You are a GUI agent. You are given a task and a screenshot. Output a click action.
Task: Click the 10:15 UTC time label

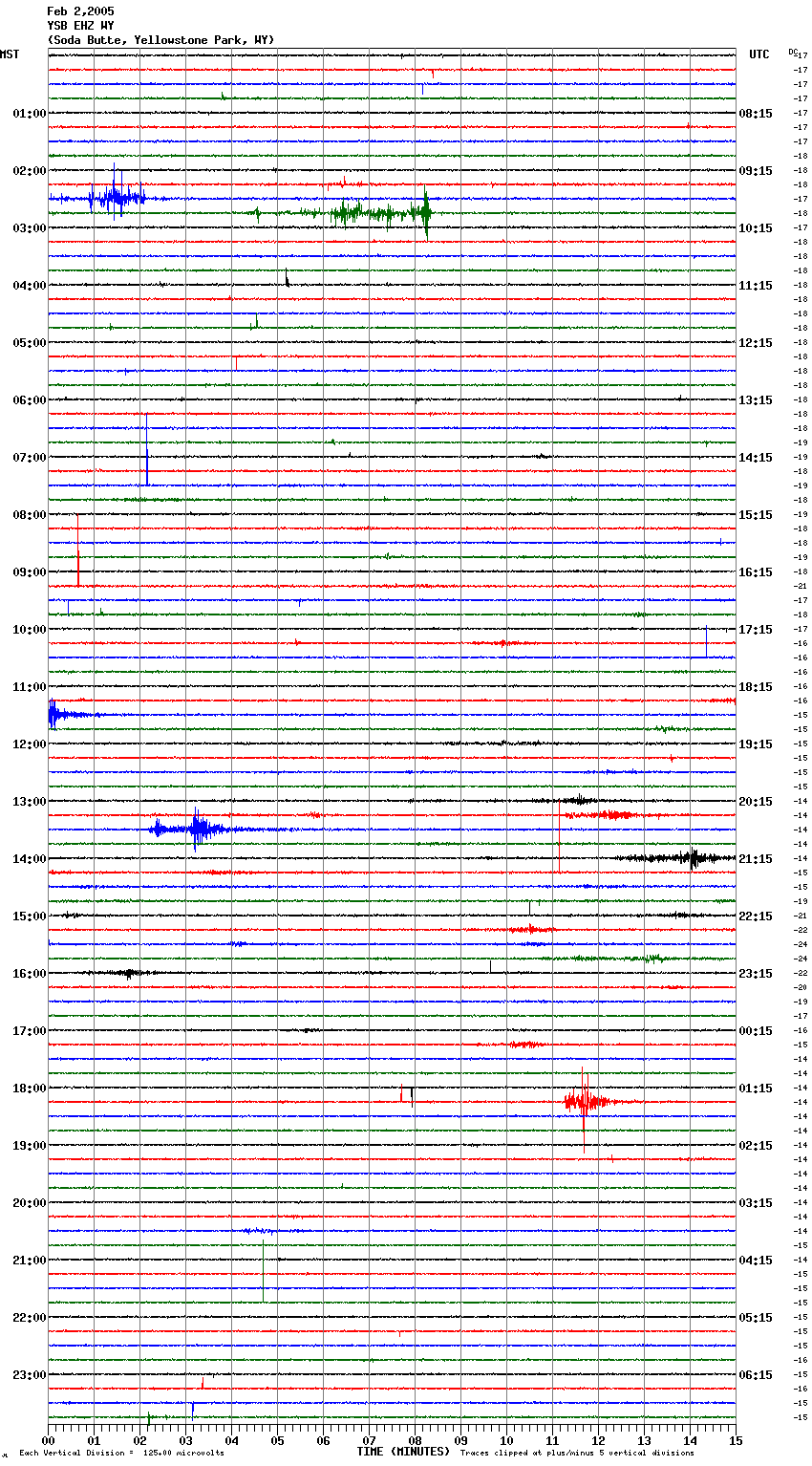point(756,228)
